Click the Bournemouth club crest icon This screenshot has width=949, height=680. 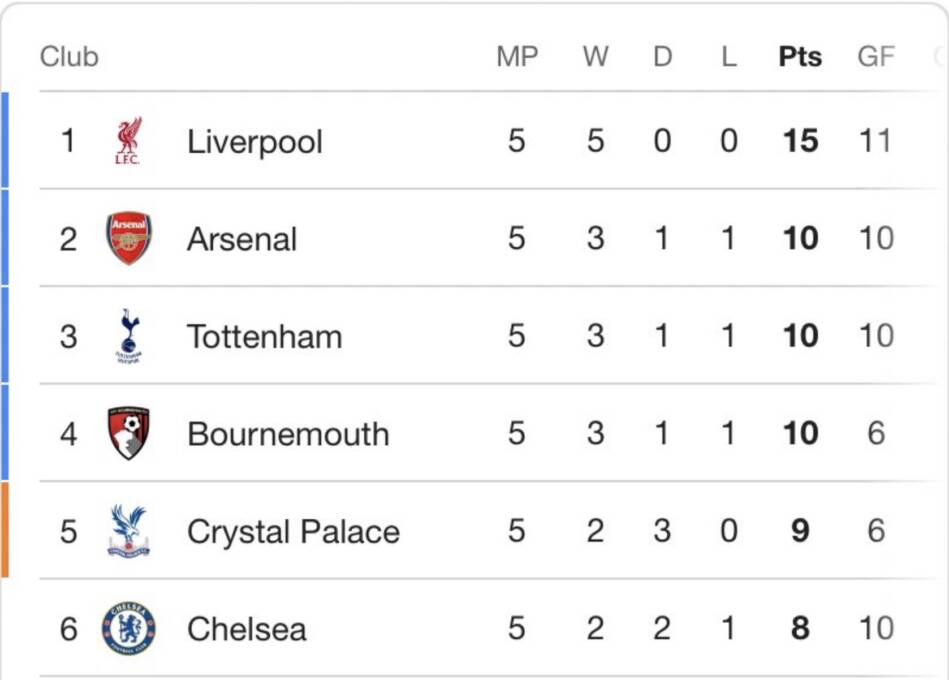point(129,433)
